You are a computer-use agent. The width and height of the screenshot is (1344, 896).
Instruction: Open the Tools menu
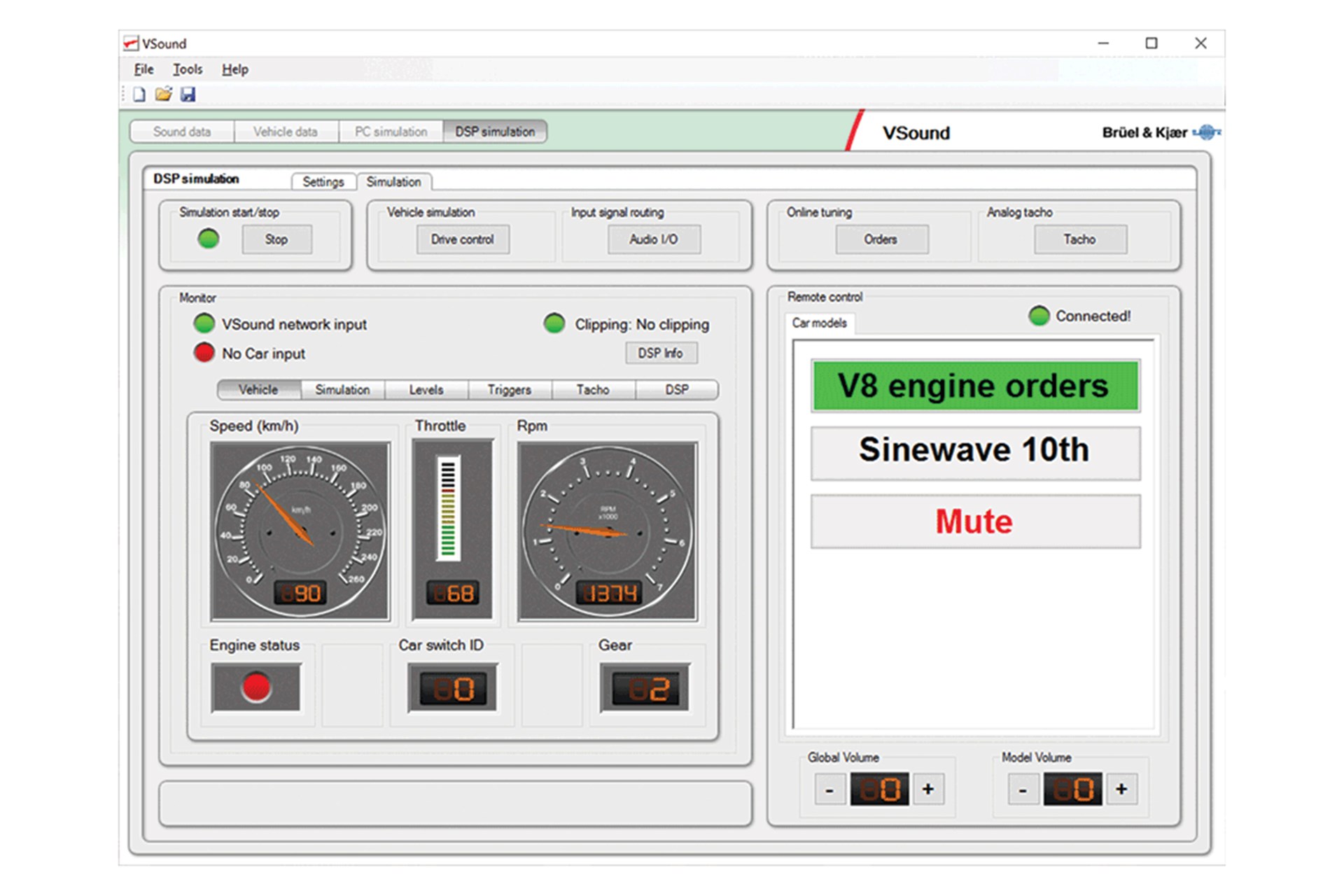click(x=188, y=69)
